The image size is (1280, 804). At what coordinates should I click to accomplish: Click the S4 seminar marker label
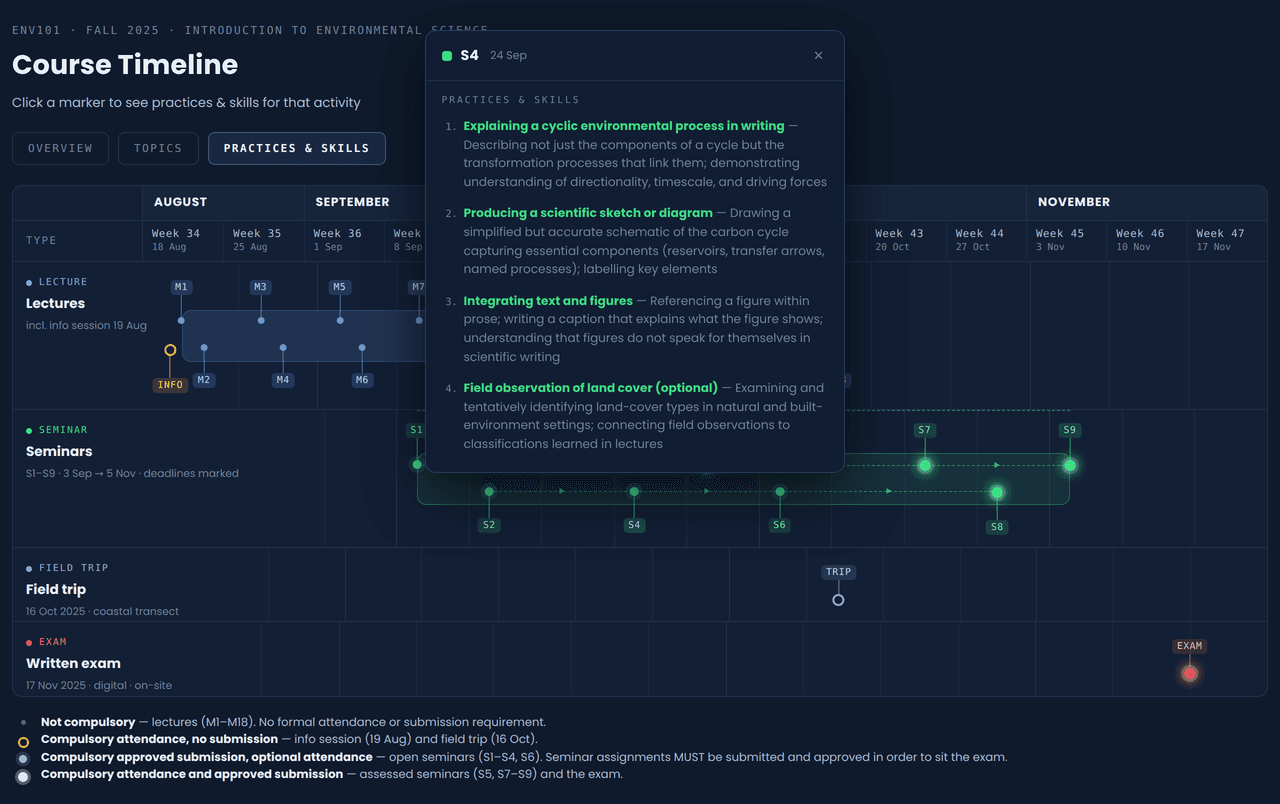634,525
